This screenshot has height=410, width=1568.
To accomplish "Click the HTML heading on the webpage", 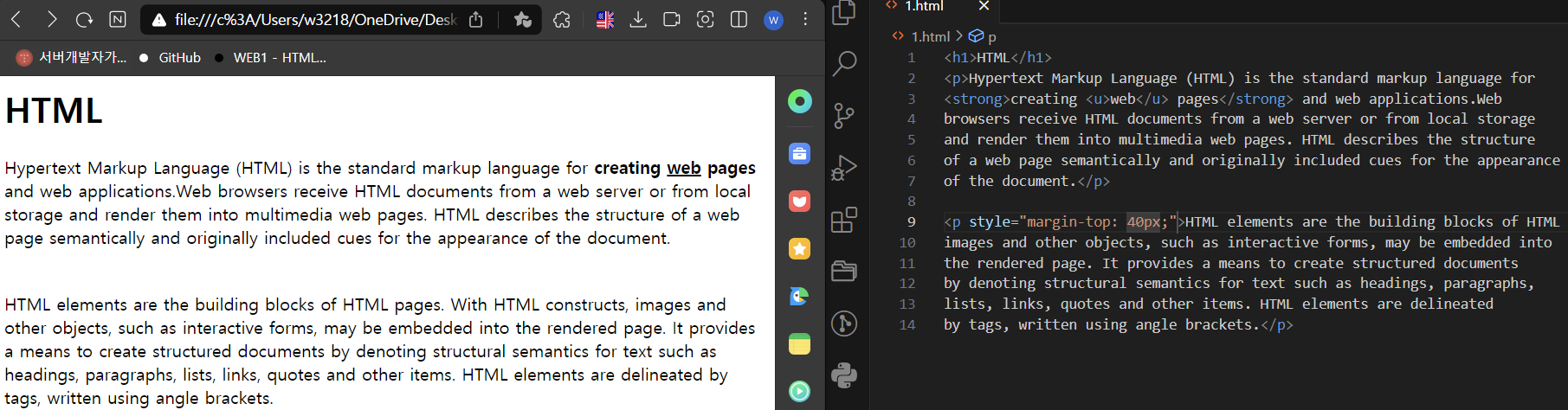I will tap(54, 111).
